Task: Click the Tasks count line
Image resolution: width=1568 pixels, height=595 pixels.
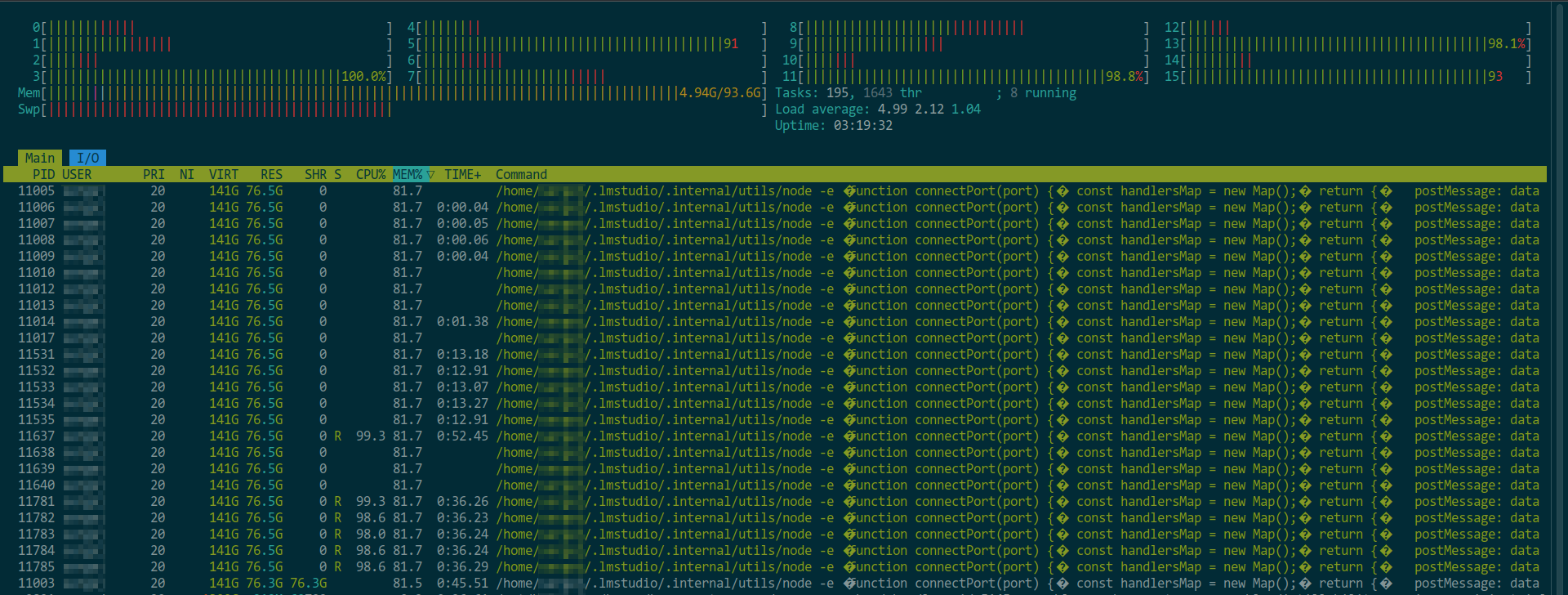Action: pos(925,93)
